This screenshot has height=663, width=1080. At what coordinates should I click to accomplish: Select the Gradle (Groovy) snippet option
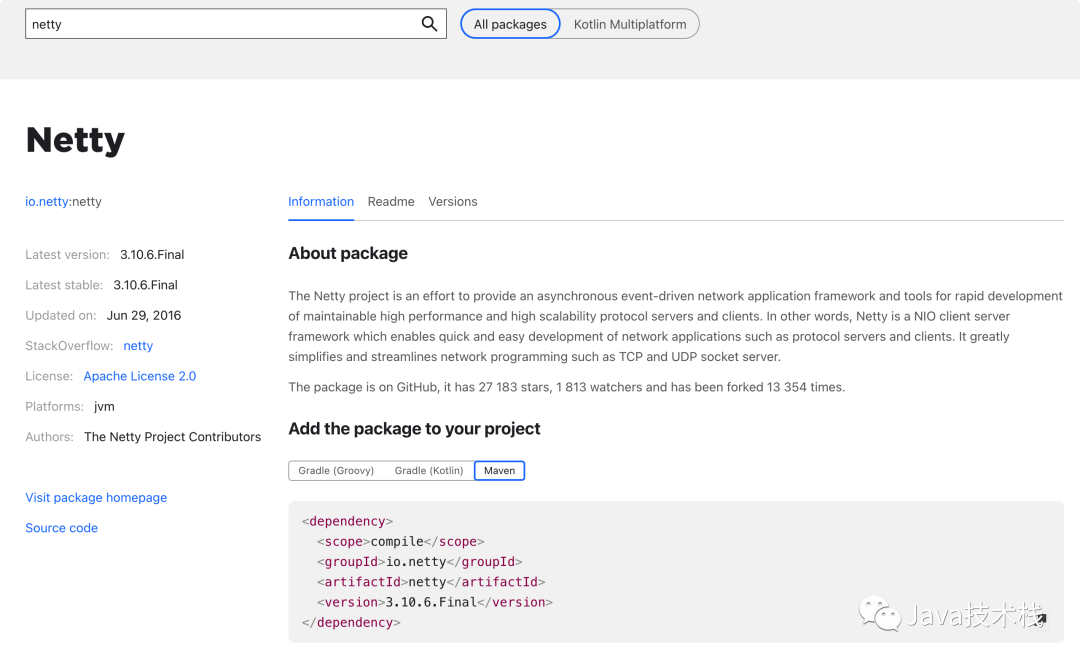[x=336, y=471]
